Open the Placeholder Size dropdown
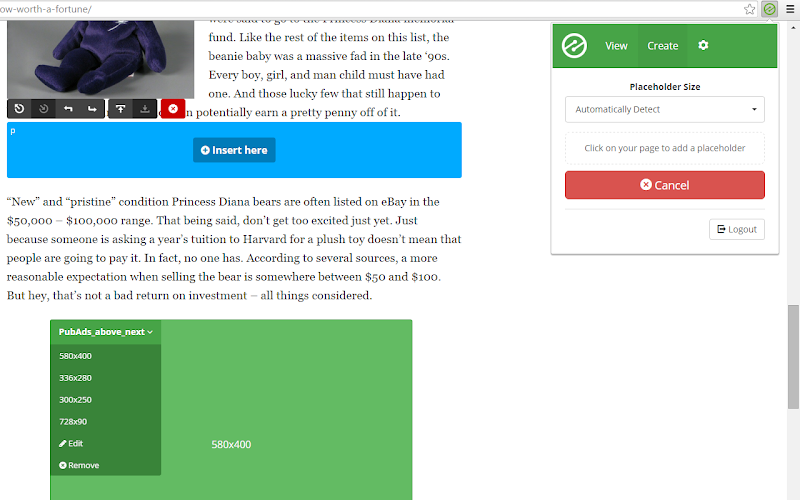The width and height of the screenshot is (800, 500). (665, 109)
